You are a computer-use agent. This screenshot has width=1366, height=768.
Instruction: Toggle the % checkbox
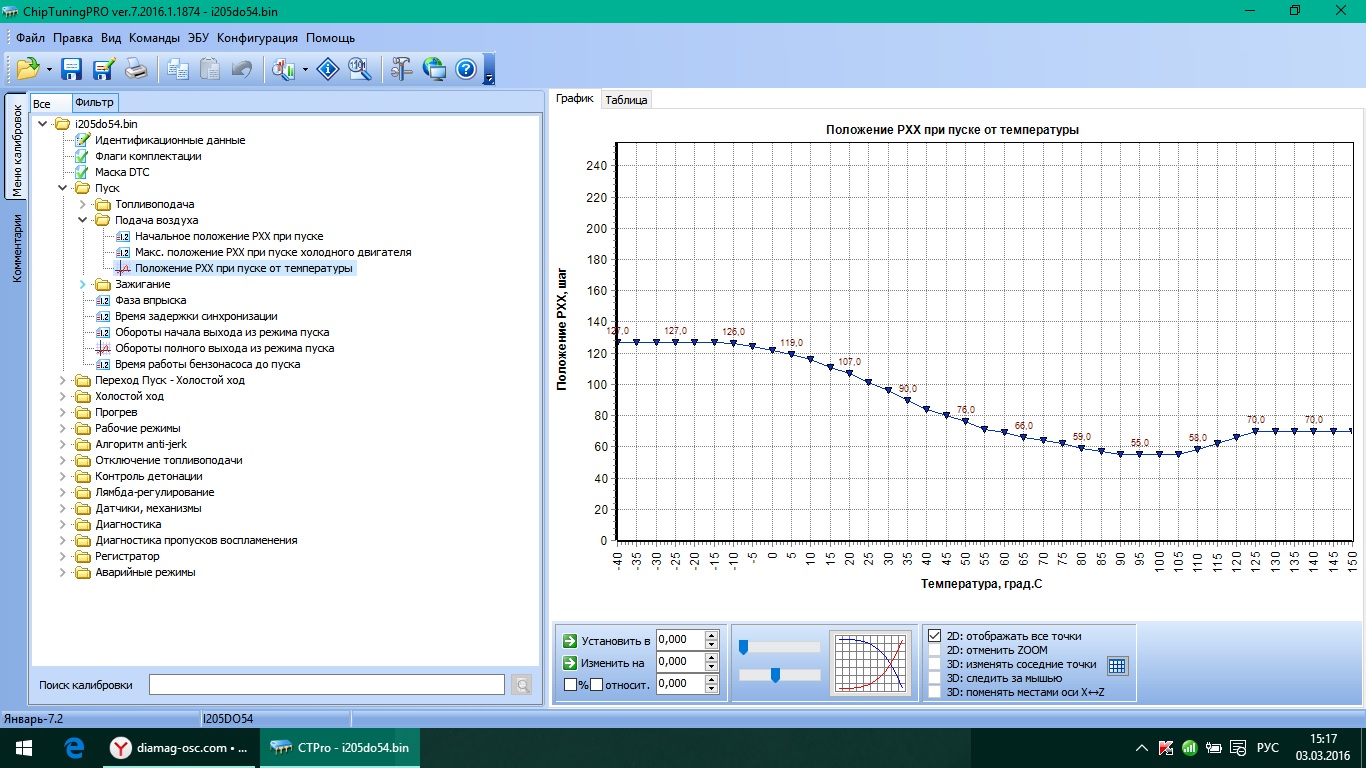pyautogui.click(x=570, y=685)
